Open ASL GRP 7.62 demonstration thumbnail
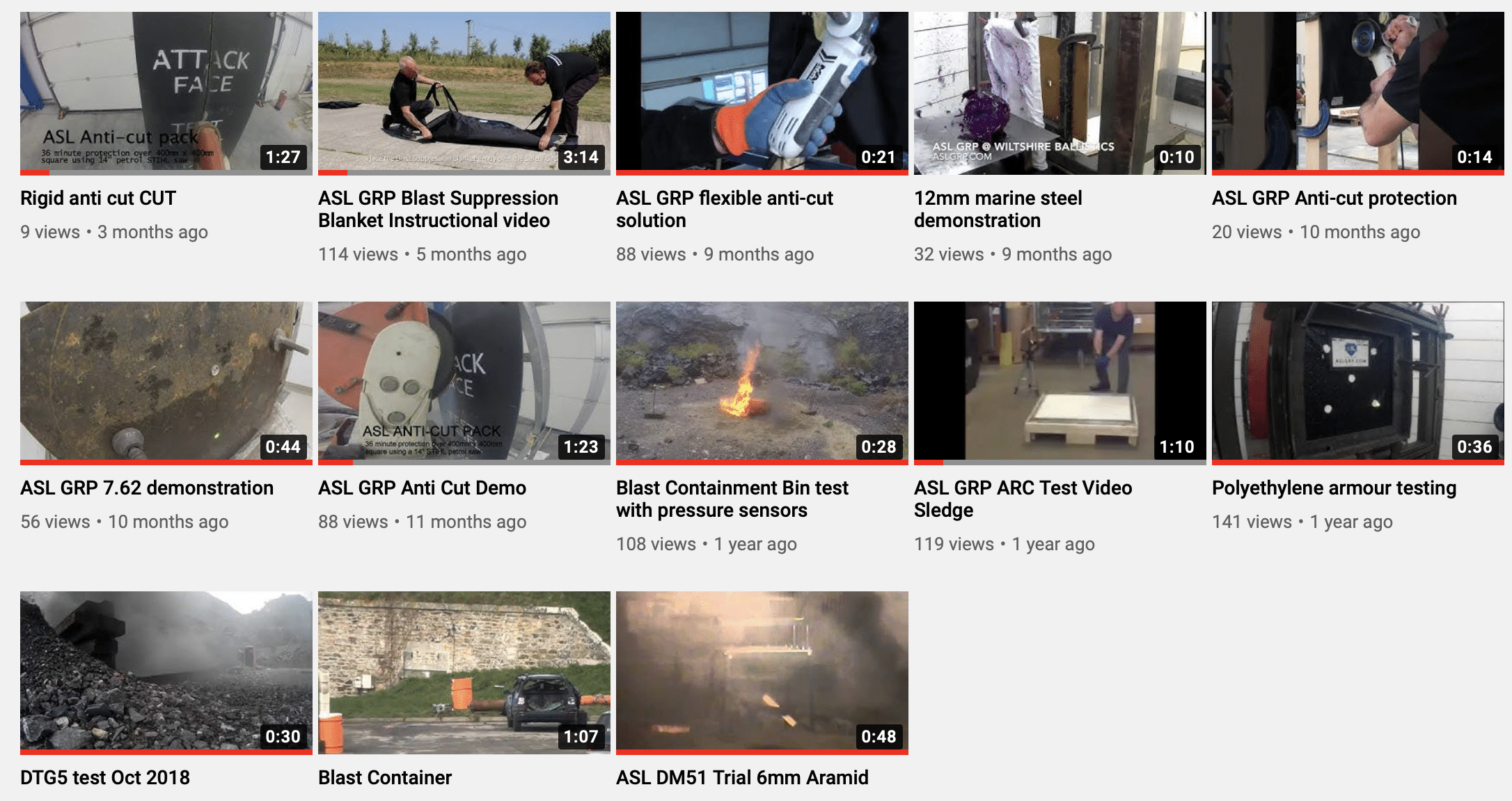This screenshot has width=1512, height=801. (x=166, y=383)
